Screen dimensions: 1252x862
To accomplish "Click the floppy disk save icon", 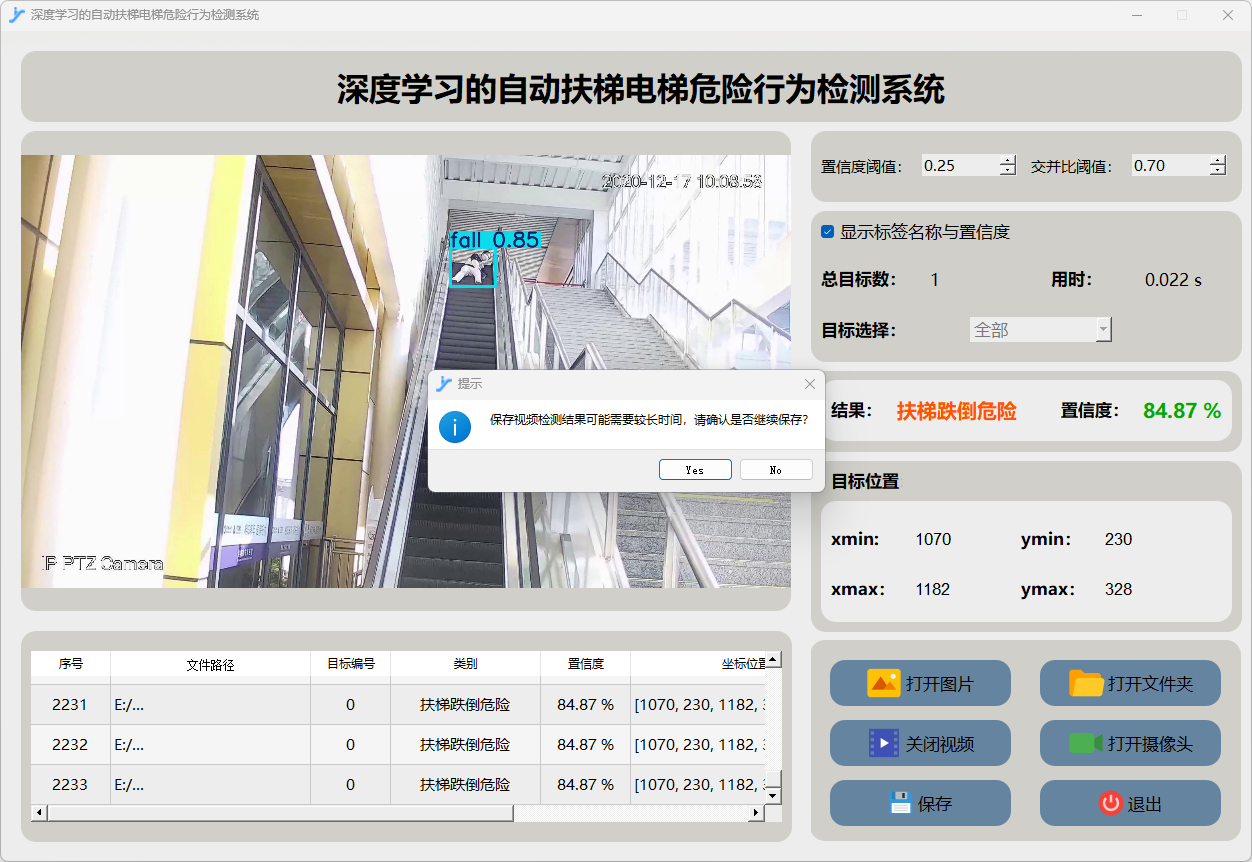I will pyautogui.click(x=900, y=803).
